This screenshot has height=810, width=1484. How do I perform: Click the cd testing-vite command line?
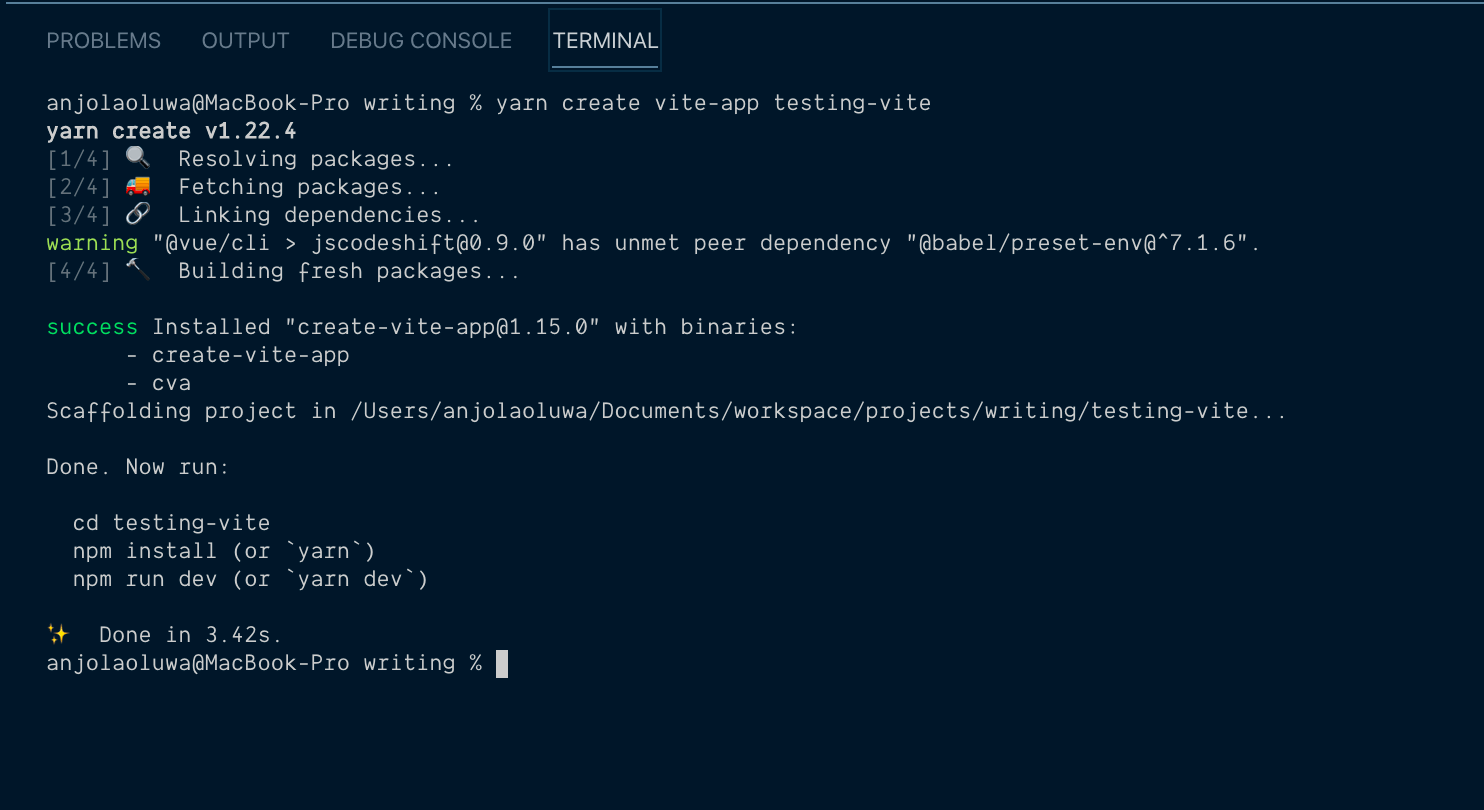[x=170, y=522]
